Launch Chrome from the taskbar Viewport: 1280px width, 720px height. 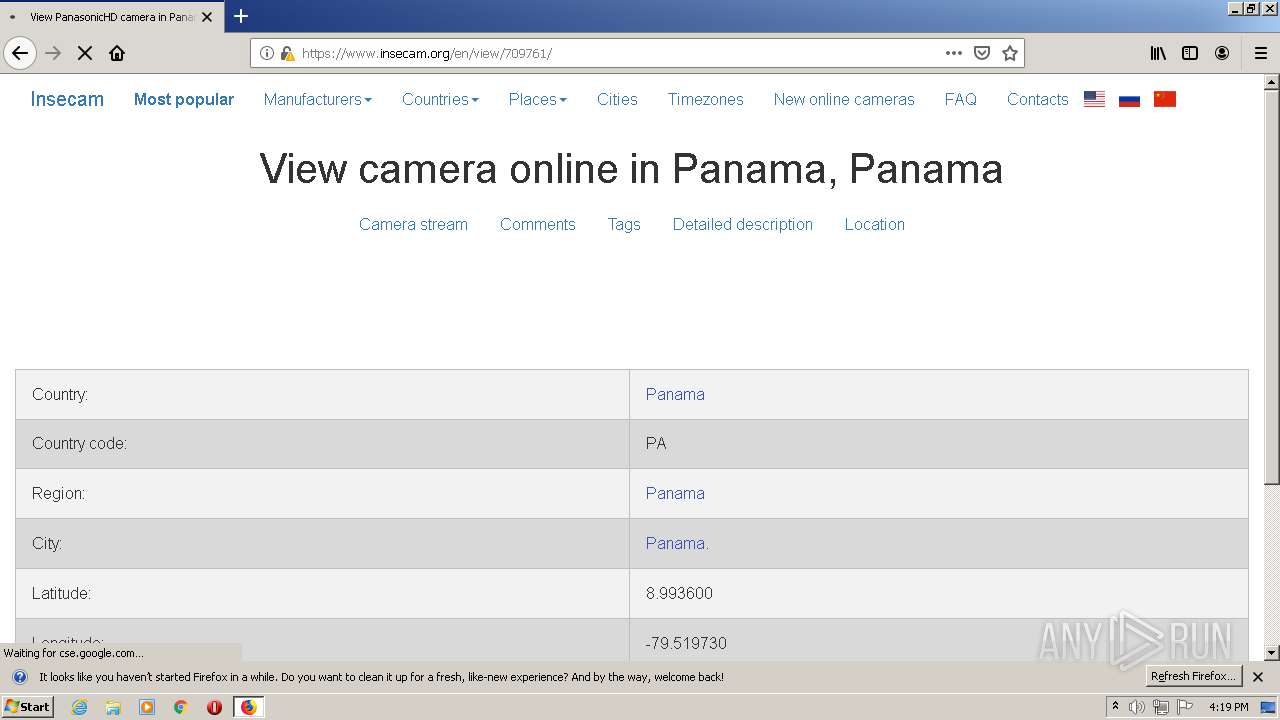tap(181, 707)
